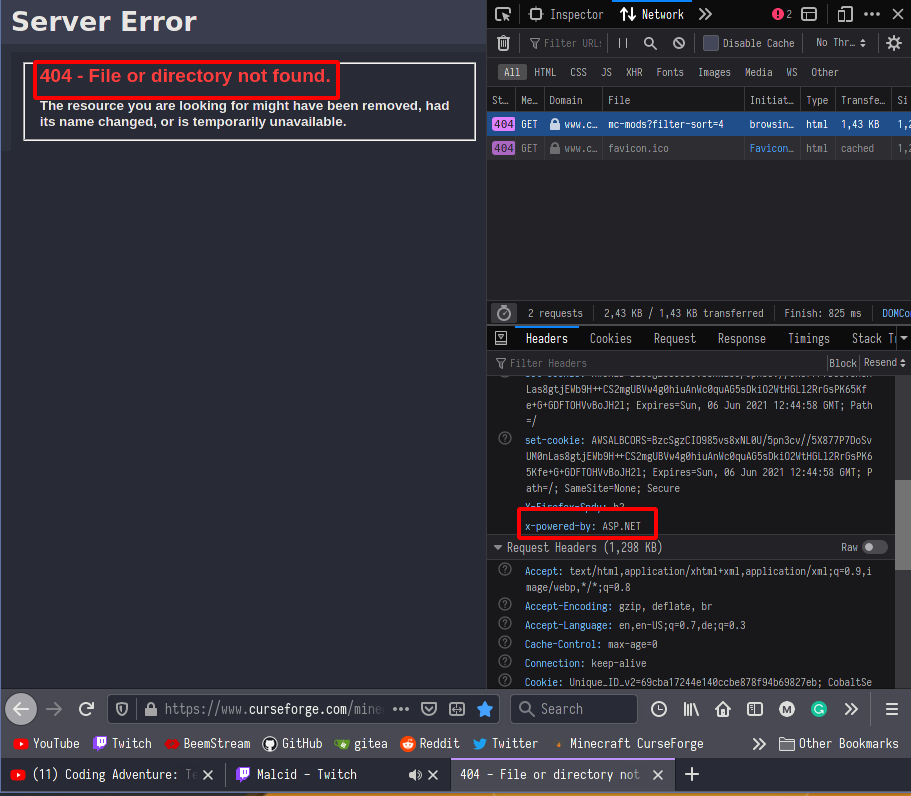
Task: Filter requests by JS type
Action: click(606, 72)
